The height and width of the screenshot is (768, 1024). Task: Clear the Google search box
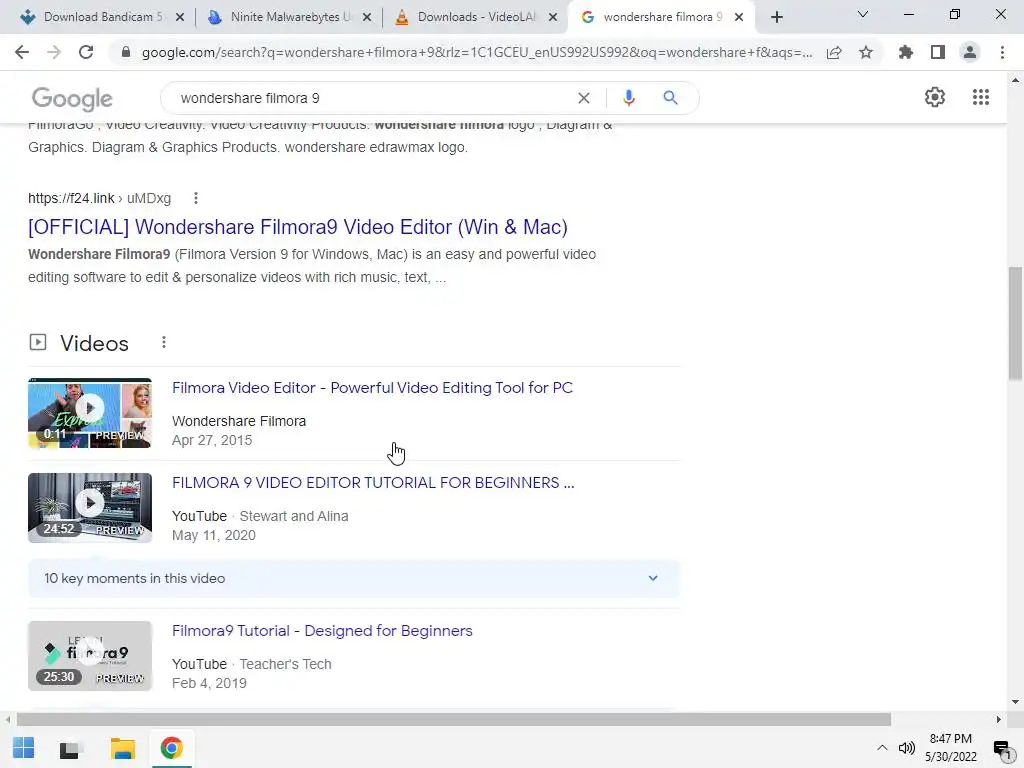(584, 98)
